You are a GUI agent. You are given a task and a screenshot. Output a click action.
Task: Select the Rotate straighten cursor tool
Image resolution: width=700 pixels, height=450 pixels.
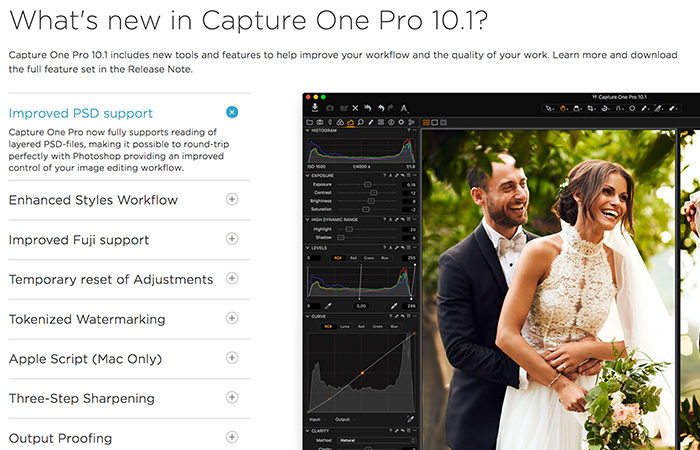(x=605, y=108)
